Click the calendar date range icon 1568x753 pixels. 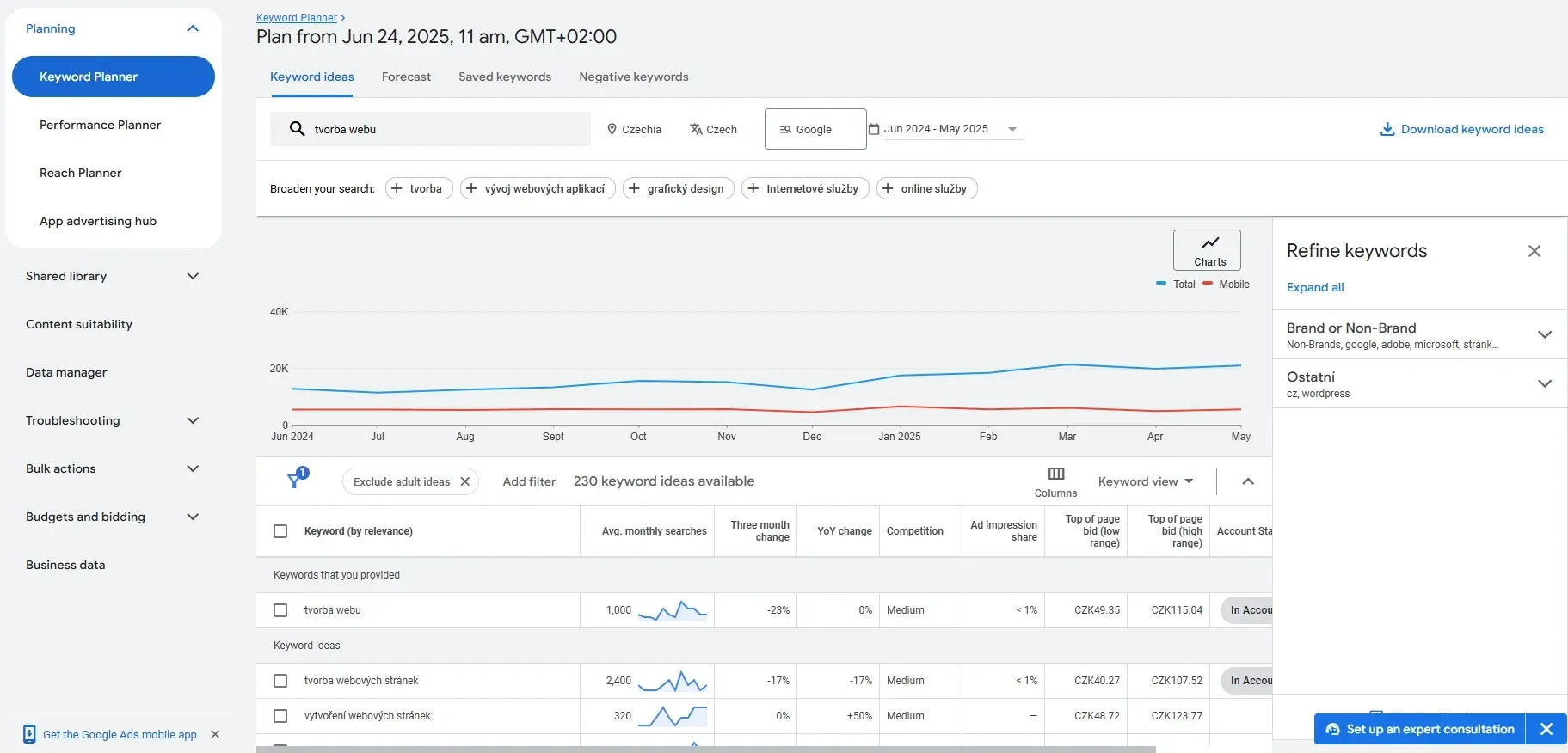click(874, 129)
